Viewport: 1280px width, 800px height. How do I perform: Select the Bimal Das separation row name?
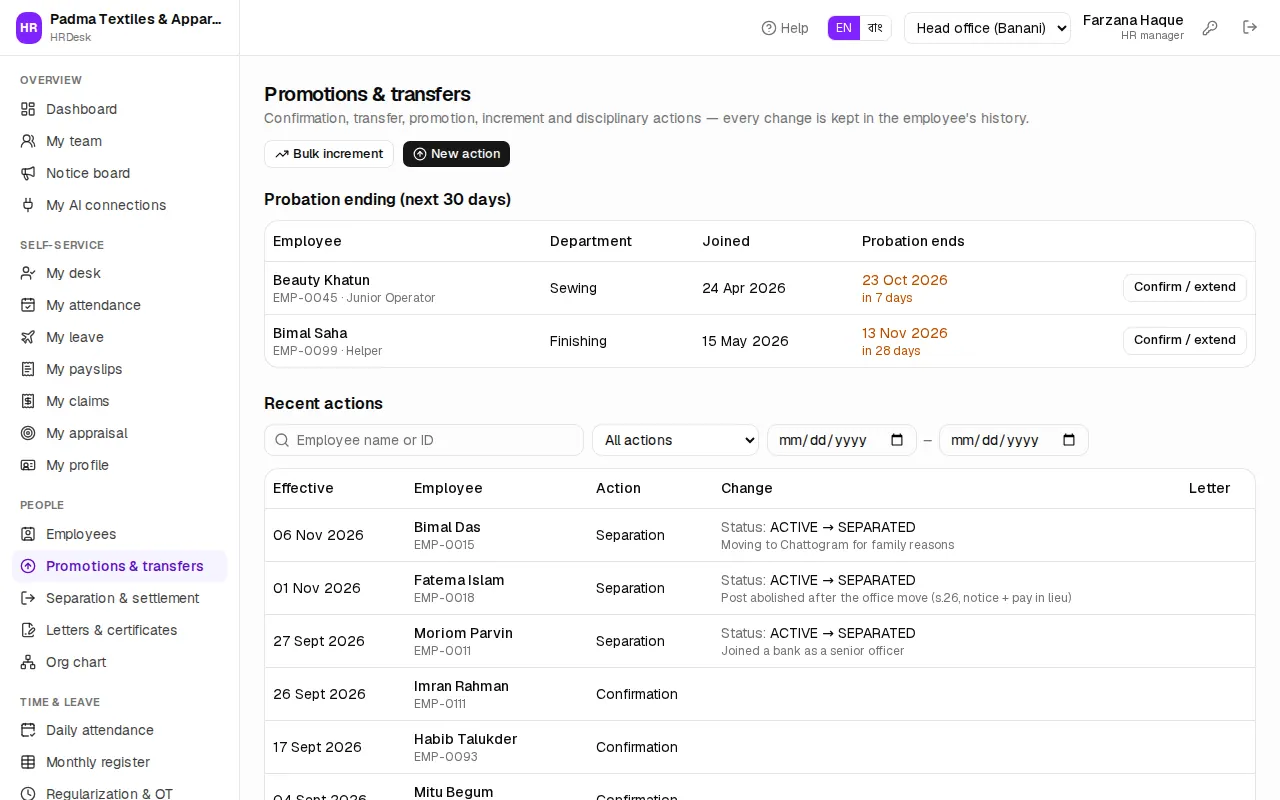(x=447, y=527)
